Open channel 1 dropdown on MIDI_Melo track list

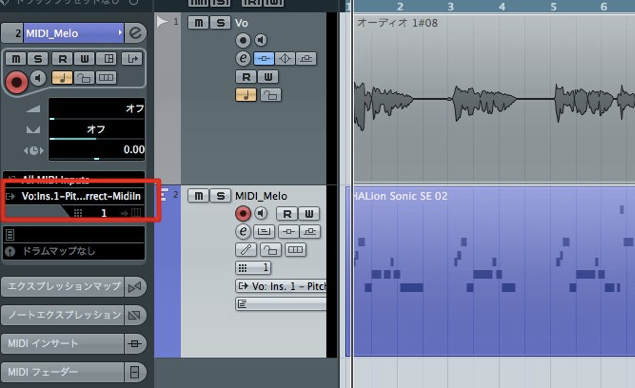point(253,268)
